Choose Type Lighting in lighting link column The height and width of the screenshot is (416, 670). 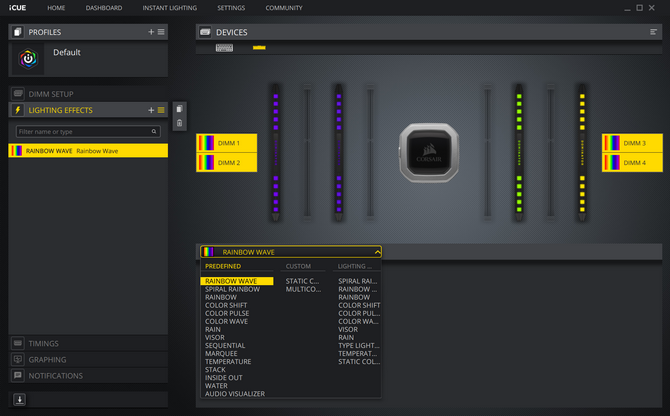coord(359,346)
